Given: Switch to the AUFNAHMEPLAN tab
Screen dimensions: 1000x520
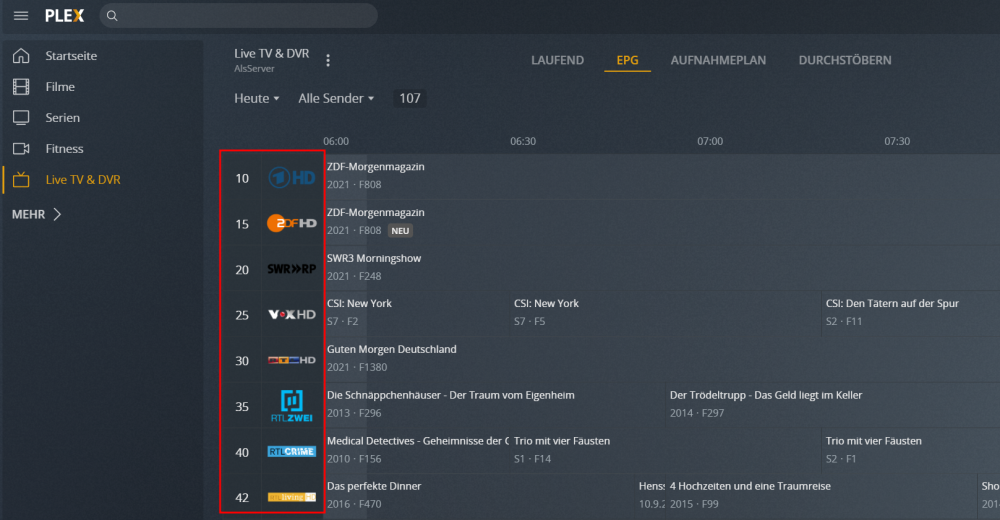Looking at the screenshot, I should tap(718, 61).
